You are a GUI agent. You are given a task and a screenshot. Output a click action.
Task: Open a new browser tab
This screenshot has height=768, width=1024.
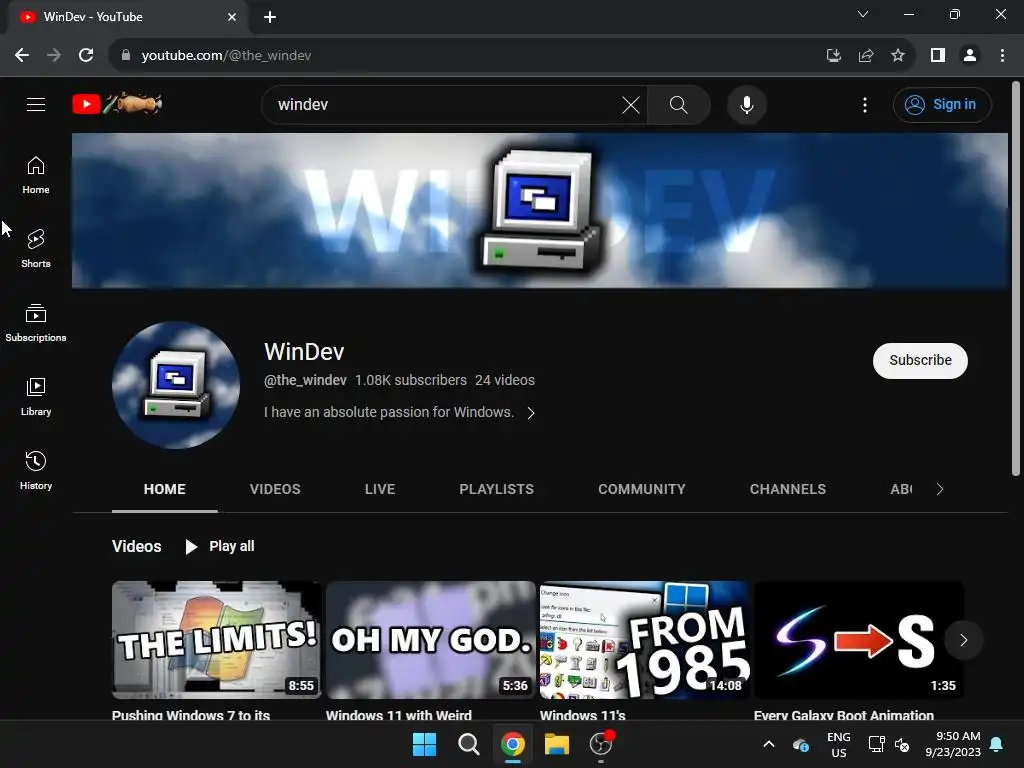tap(270, 17)
